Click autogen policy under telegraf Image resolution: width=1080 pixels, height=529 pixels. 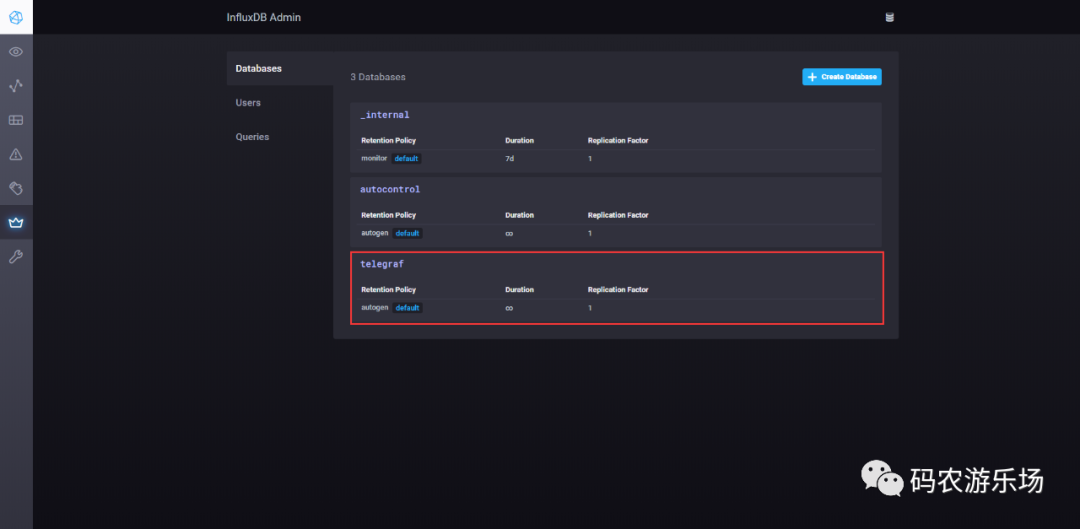click(375, 308)
